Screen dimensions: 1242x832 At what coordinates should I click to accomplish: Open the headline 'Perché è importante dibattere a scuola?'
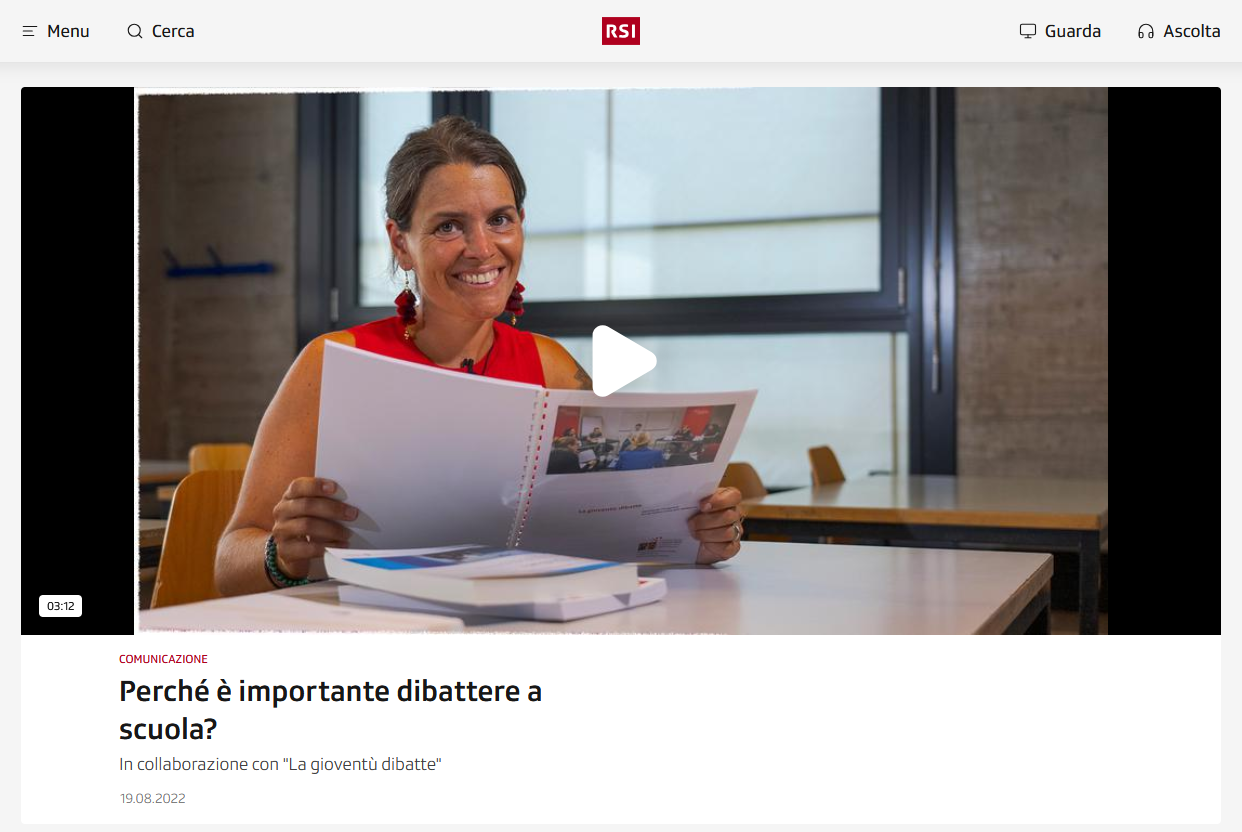pos(330,710)
